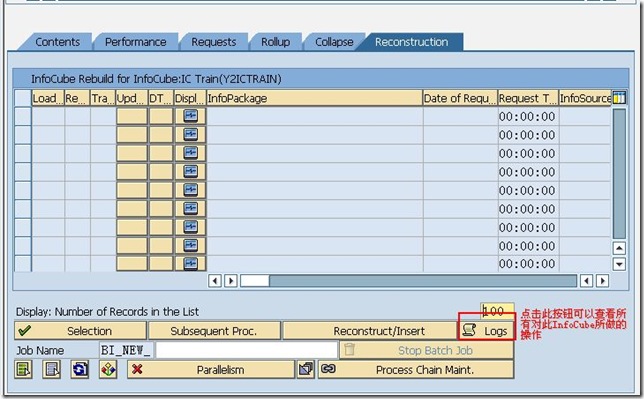Click the InfoSource column header

585,98
